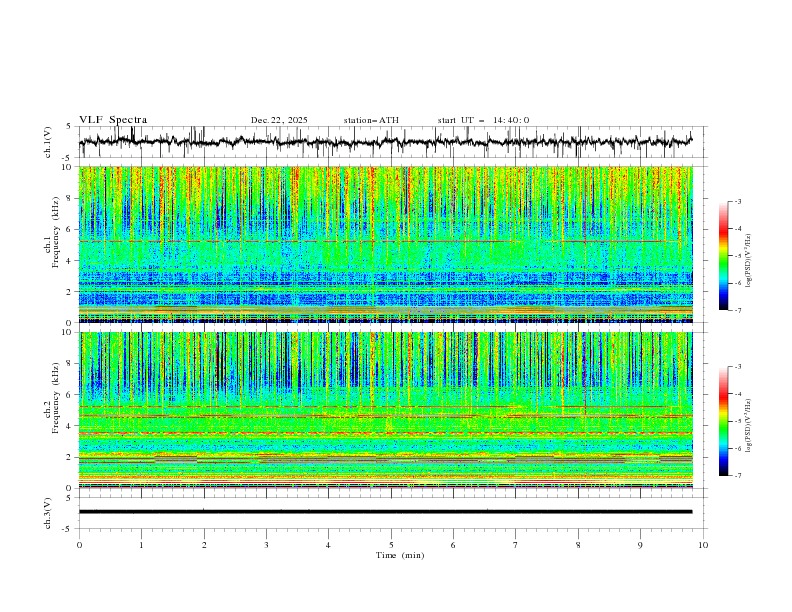Click the ch.2 color bar "log(PSD)(V²/Hz)" label
Screen dimensions: 792x612
[749, 426]
